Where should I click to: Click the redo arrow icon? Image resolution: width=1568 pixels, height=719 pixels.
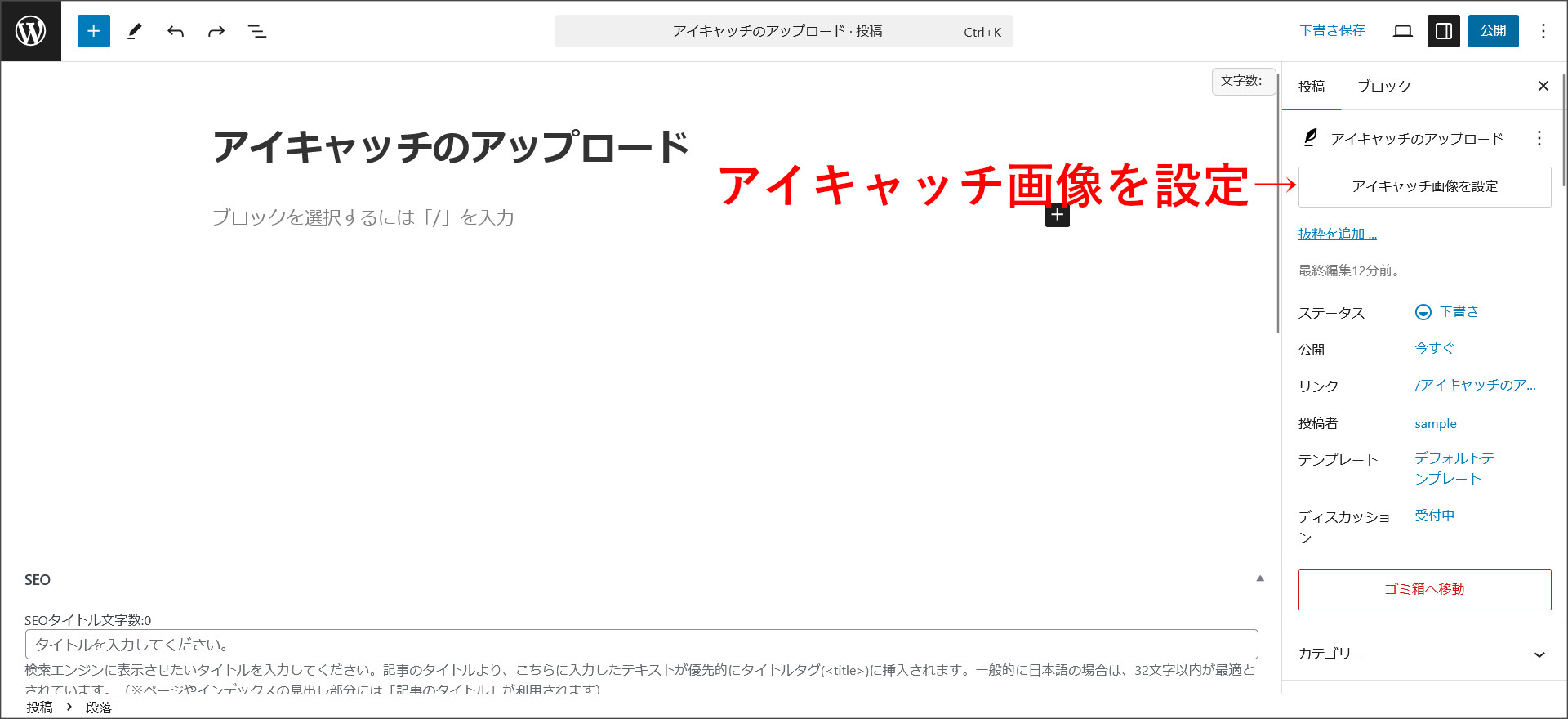point(216,31)
